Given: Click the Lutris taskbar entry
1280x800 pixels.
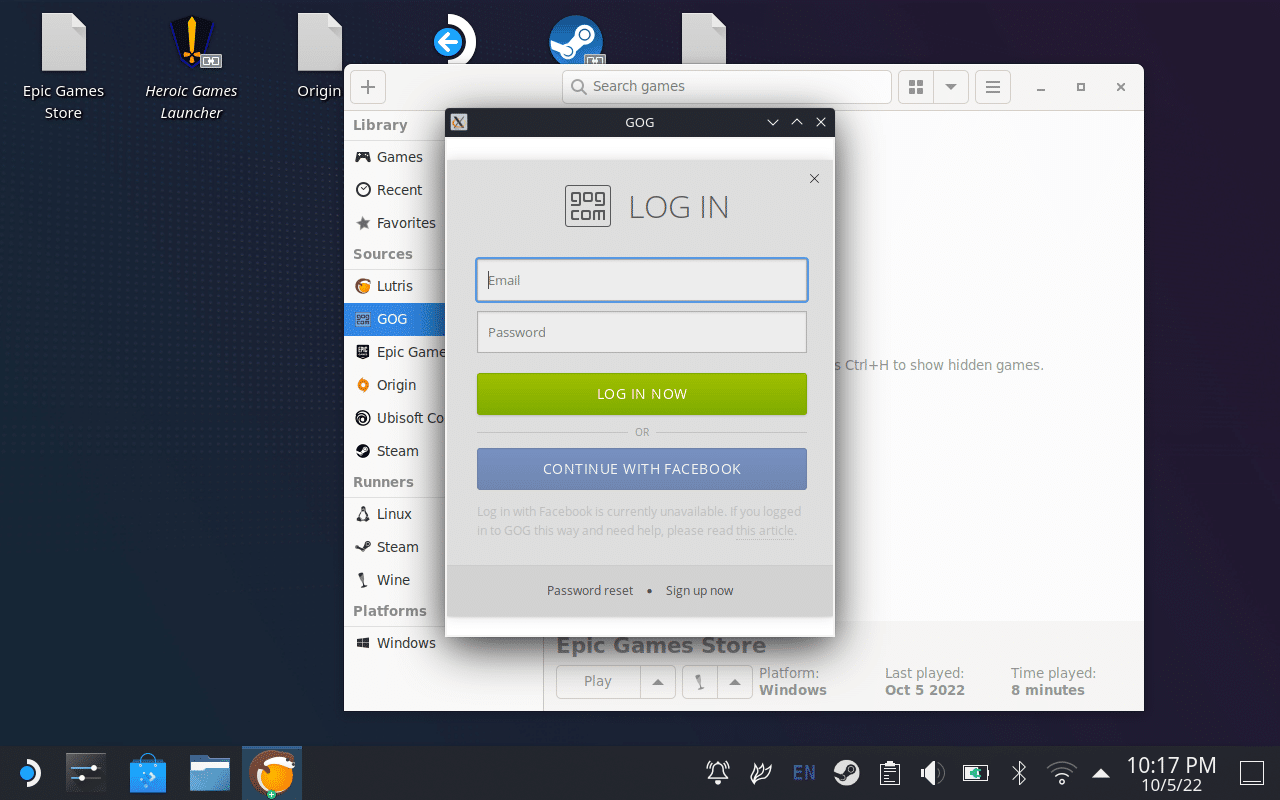Looking at the screenshot, I should click(272, 773).
